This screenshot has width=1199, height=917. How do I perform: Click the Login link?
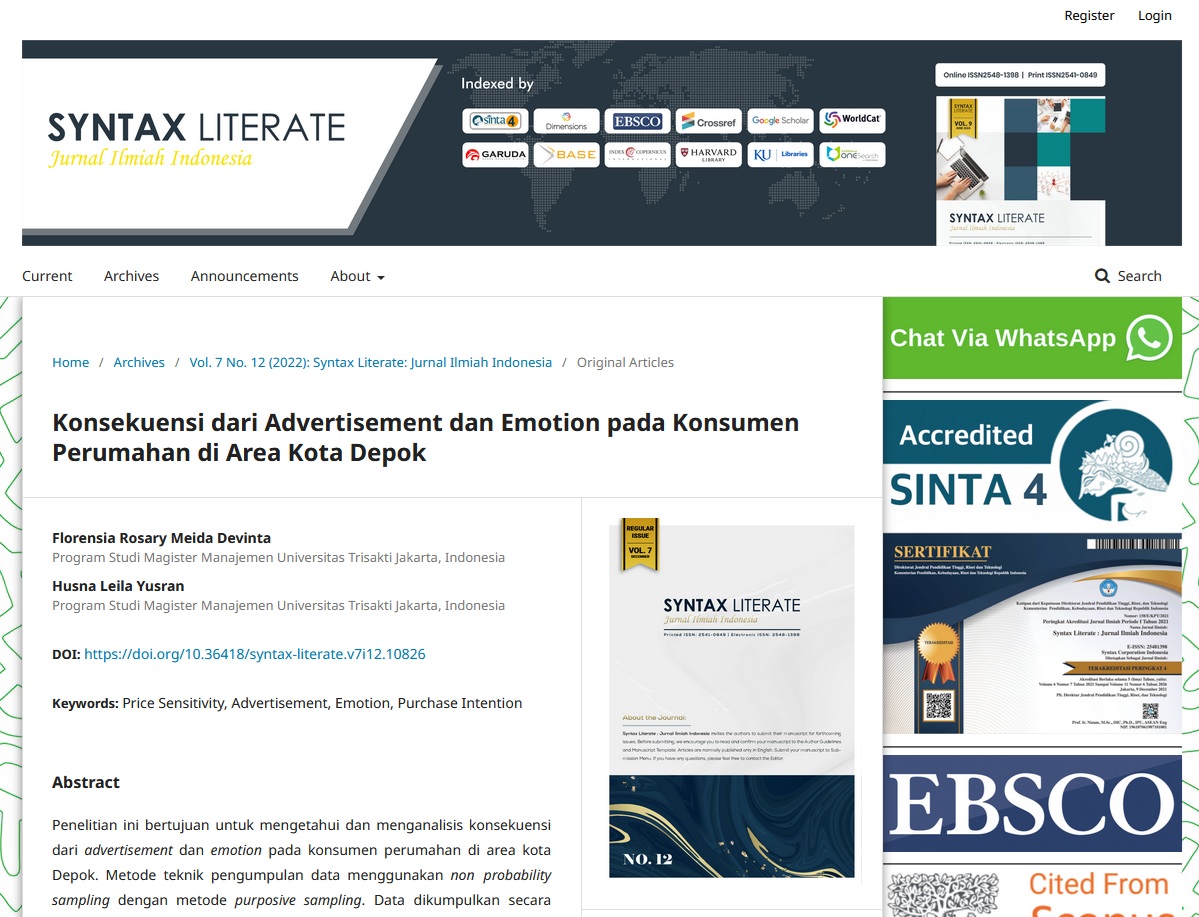tap(1154, 15)
